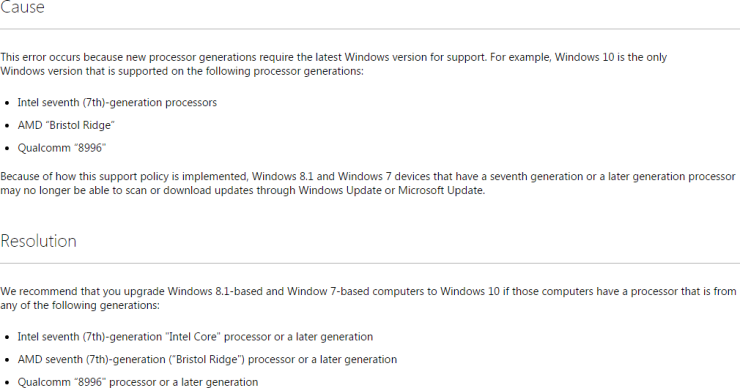Click the Intel seventh (7th)-generation processors list item

117,102
